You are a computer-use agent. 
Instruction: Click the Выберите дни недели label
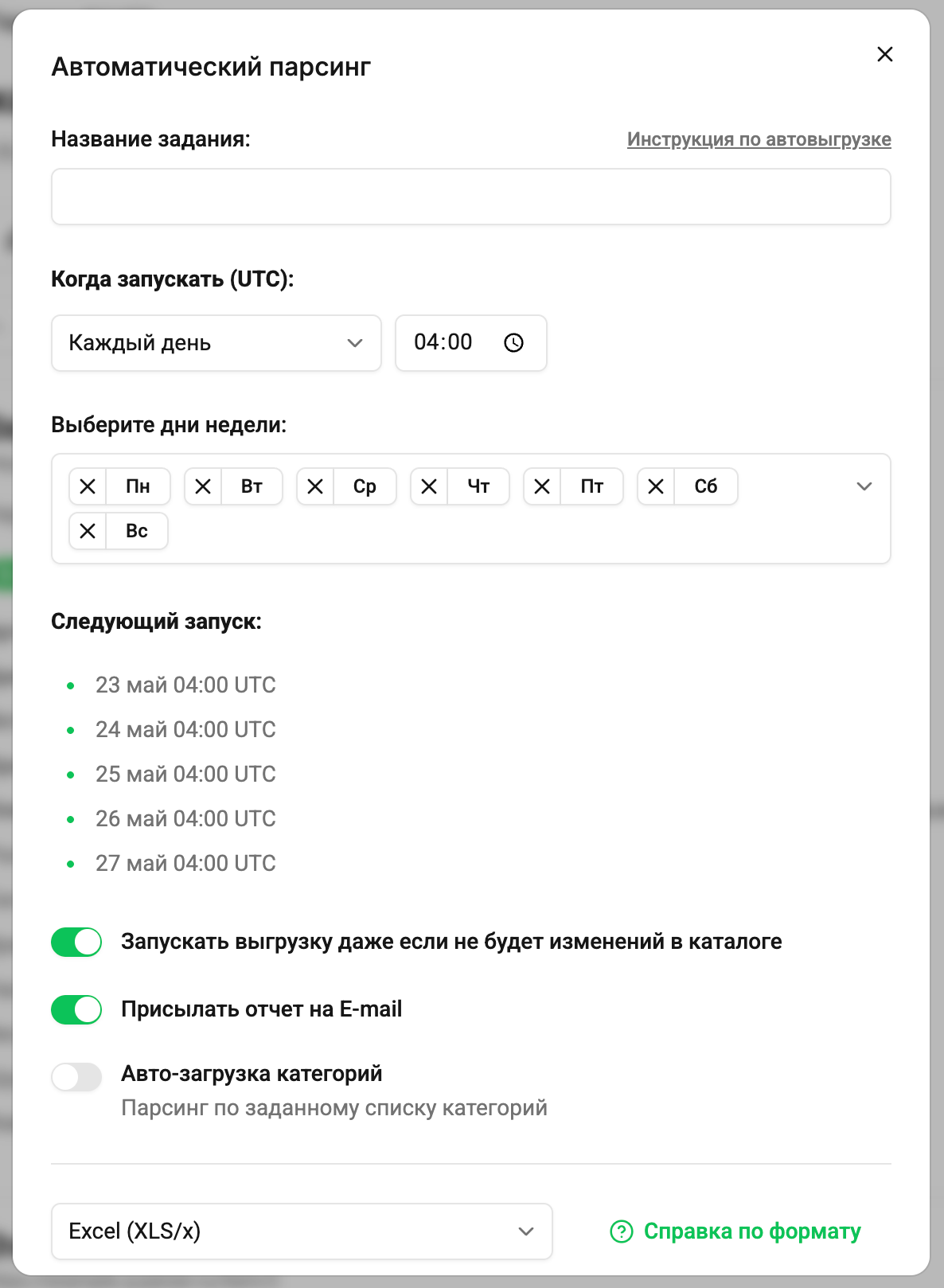[169, 425]
